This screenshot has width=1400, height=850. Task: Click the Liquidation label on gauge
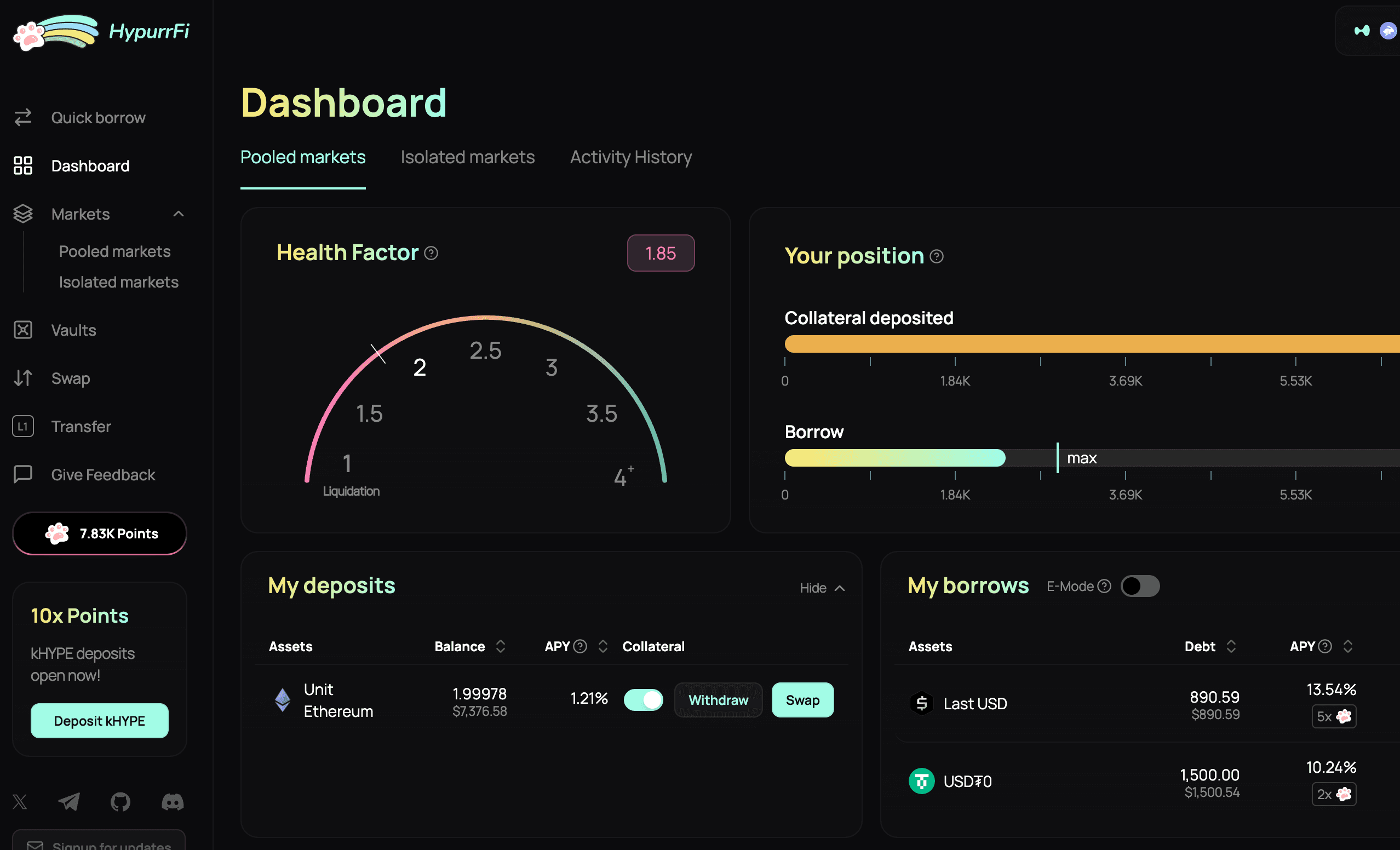(x=351, y=491)
